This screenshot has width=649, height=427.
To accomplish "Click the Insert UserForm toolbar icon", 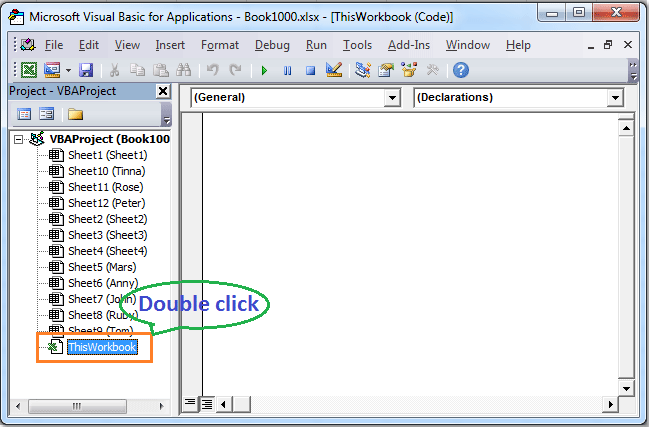I will click(x=52, y=70).
